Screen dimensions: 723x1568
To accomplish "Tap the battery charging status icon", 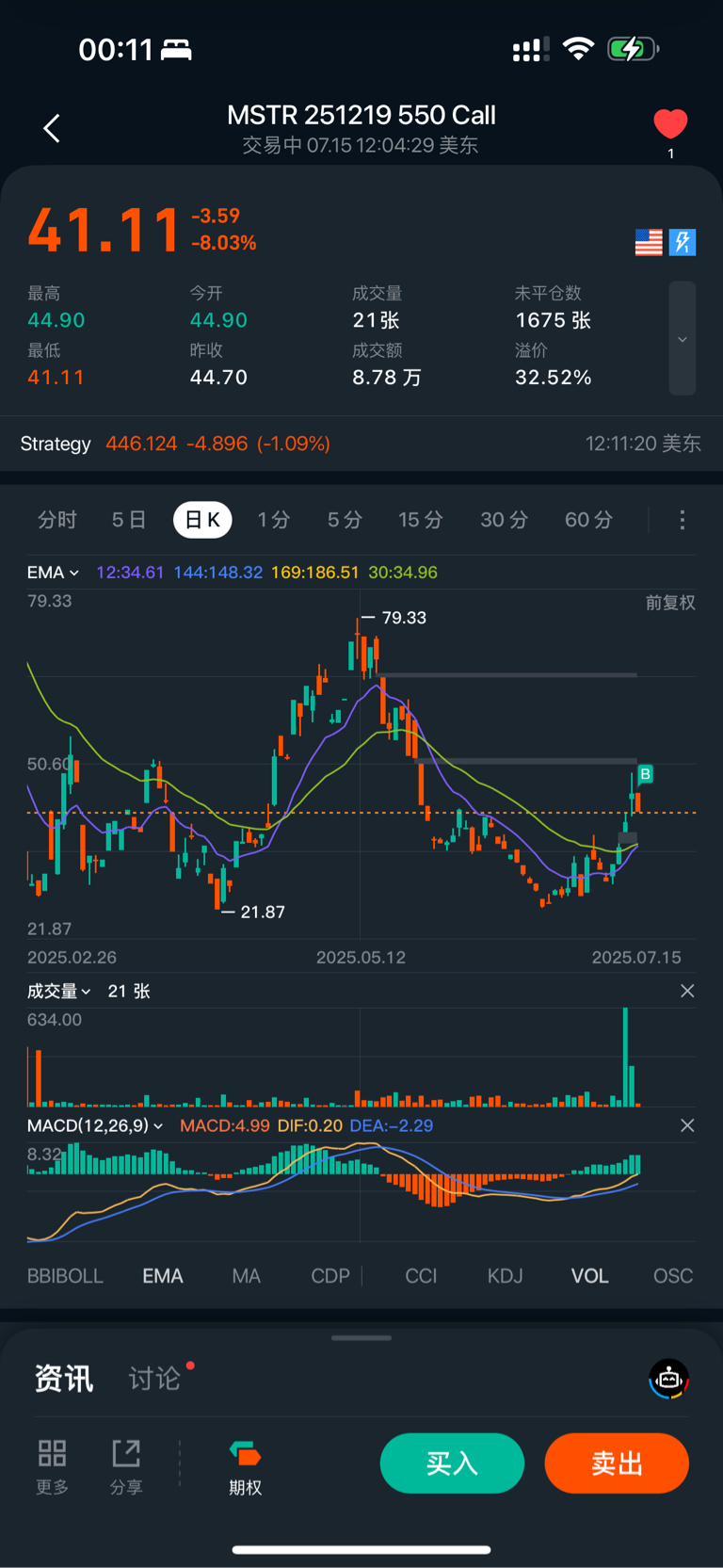I will point(633,48).
